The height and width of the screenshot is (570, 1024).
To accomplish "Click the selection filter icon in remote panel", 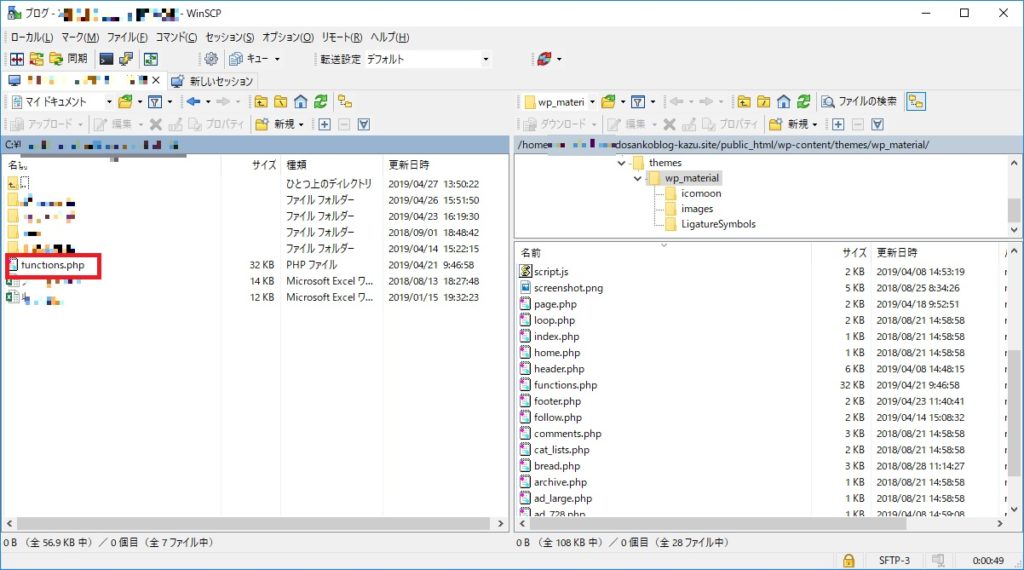I will click(878, 124).
